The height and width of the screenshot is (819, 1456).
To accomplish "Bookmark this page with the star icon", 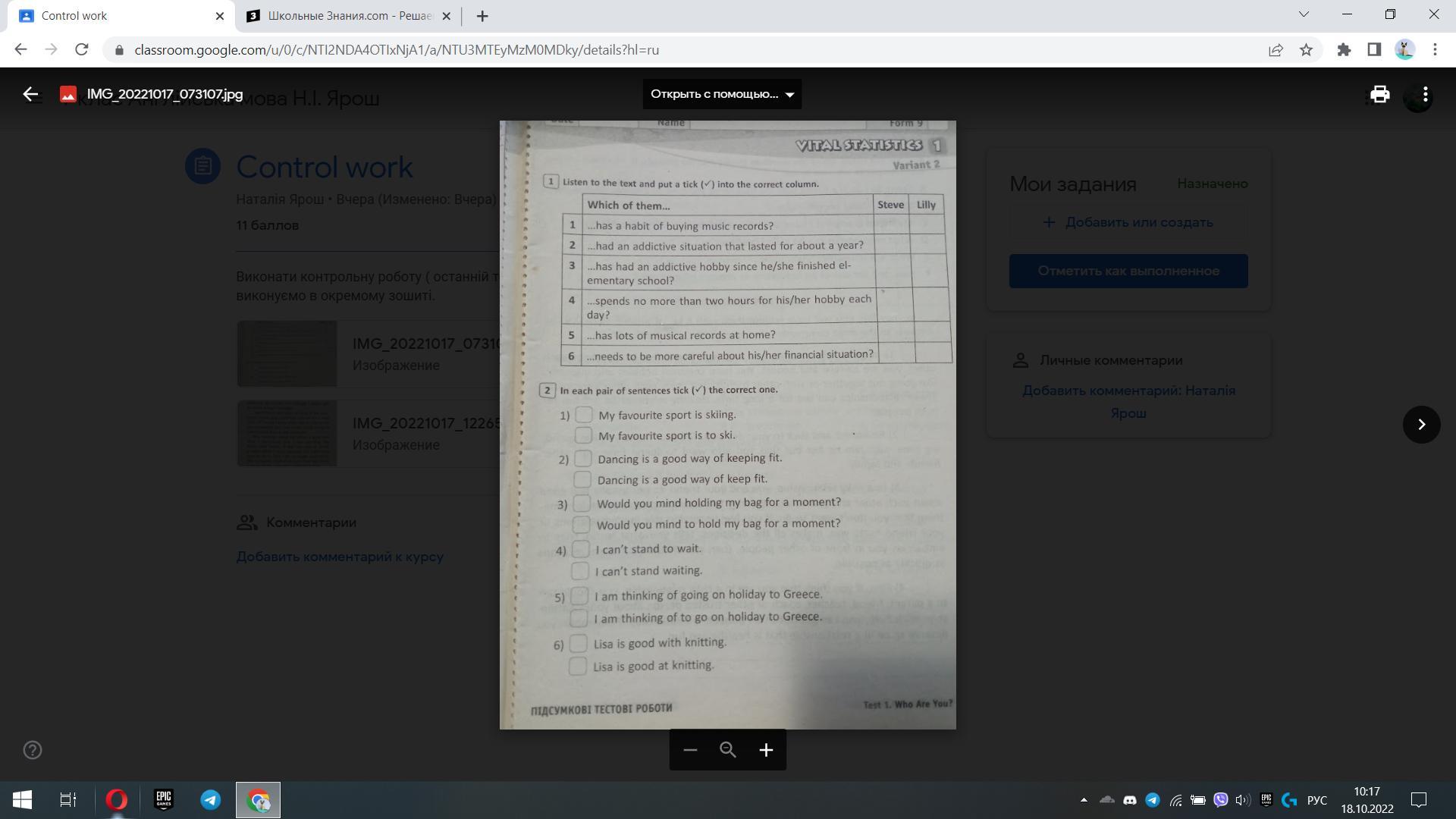I will (1306, 50).
